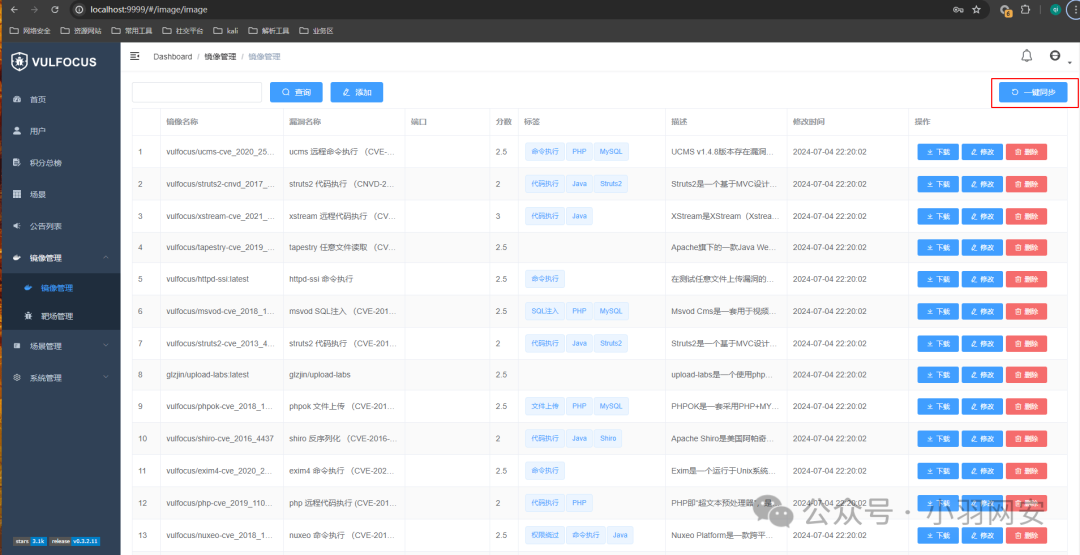1080x555 pixels.
Task: Download the ucms-cve_2020_25 image
Action: tap(937, 152)
